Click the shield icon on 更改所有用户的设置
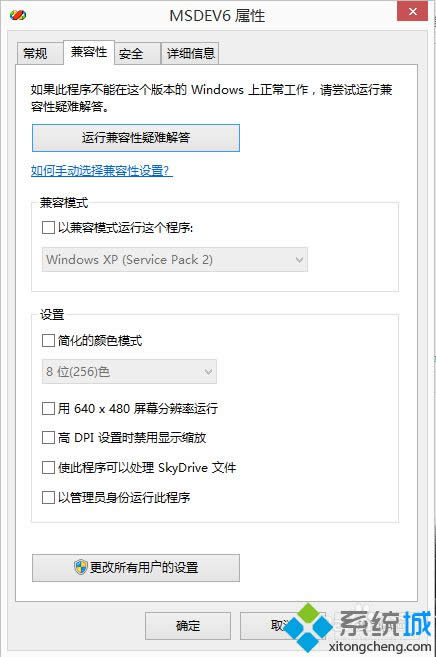The height and width of the screenshot is (657, 436). point(80,567)
